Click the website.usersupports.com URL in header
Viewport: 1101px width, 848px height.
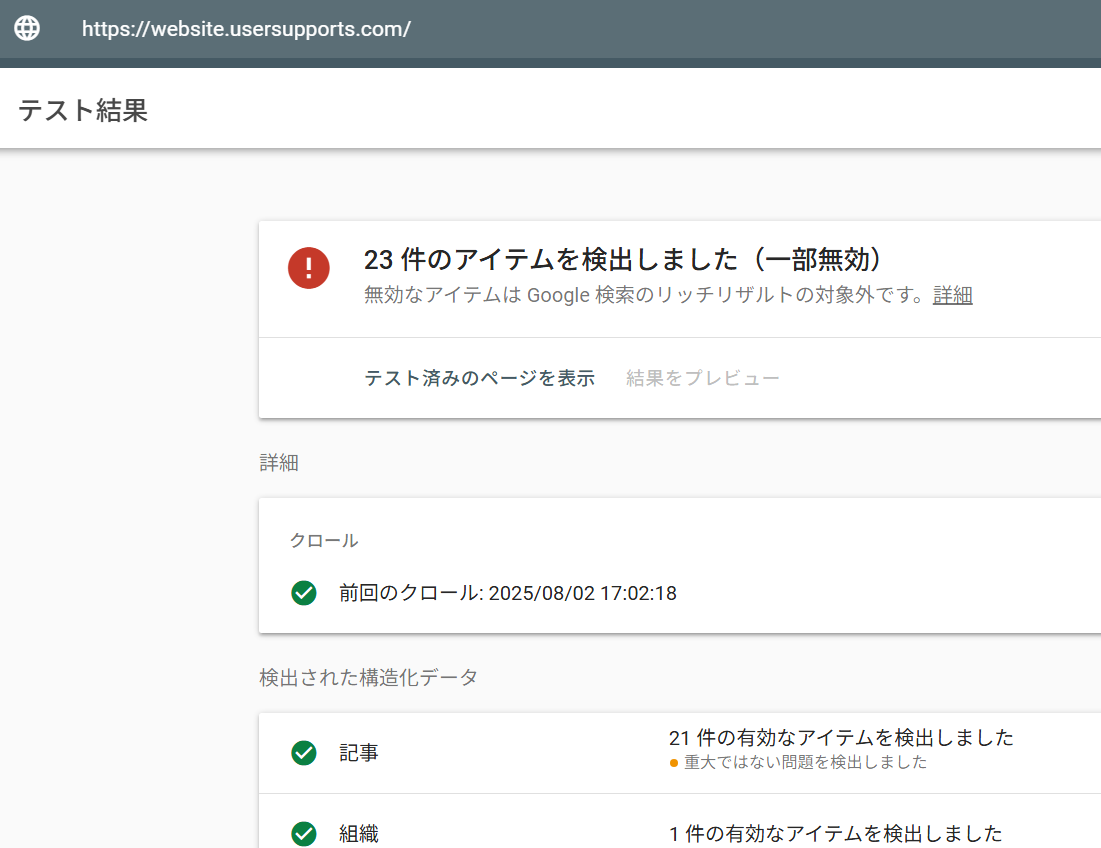(x=246, y=29)
